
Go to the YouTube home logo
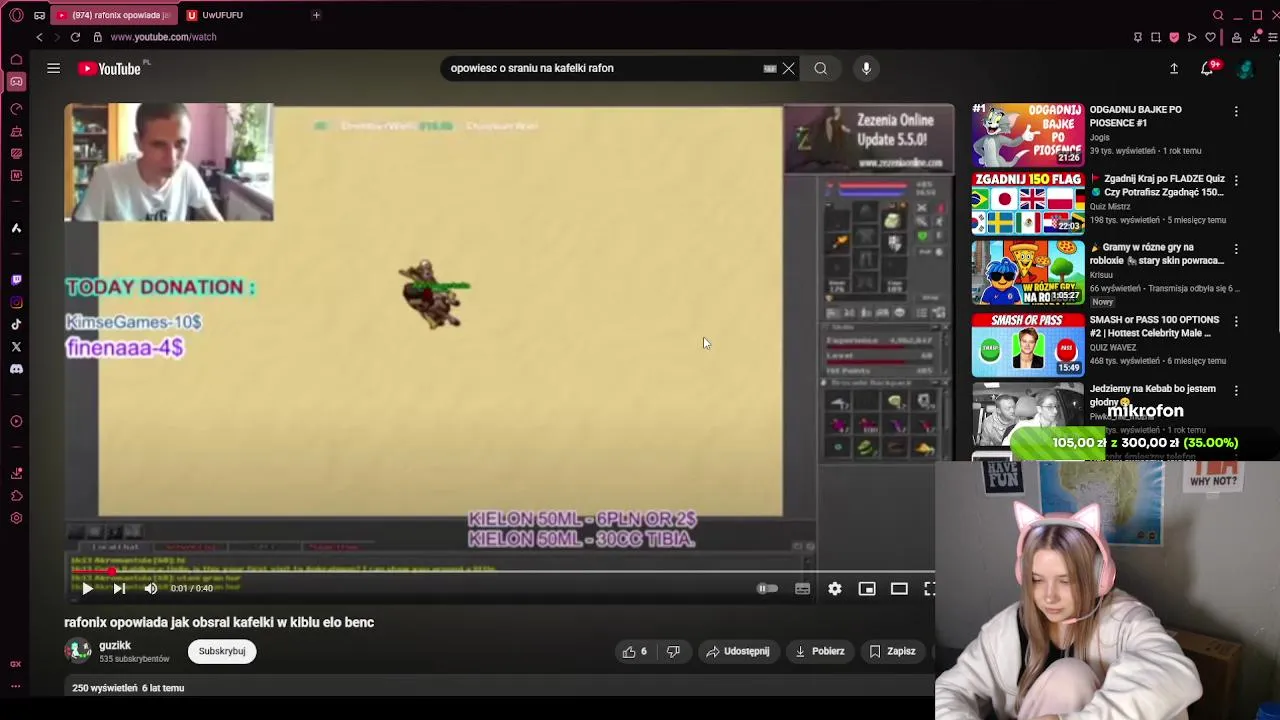pyautogui.click(x=110, y=68)
